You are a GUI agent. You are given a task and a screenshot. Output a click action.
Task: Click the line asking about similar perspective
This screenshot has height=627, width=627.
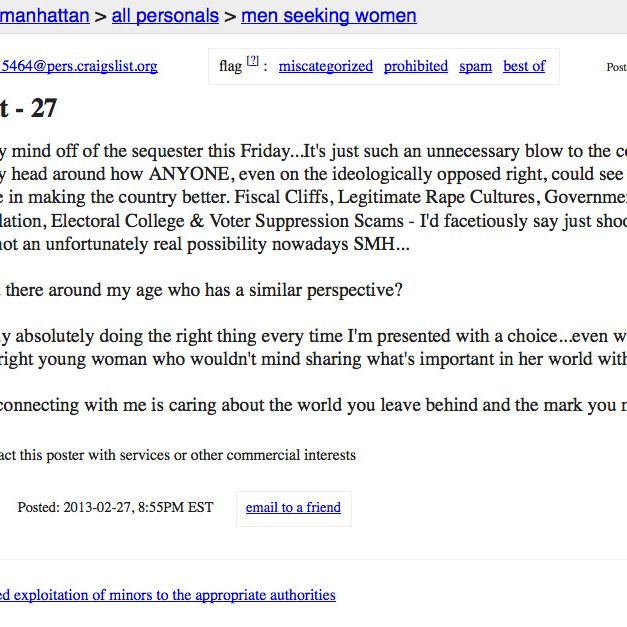201,290
